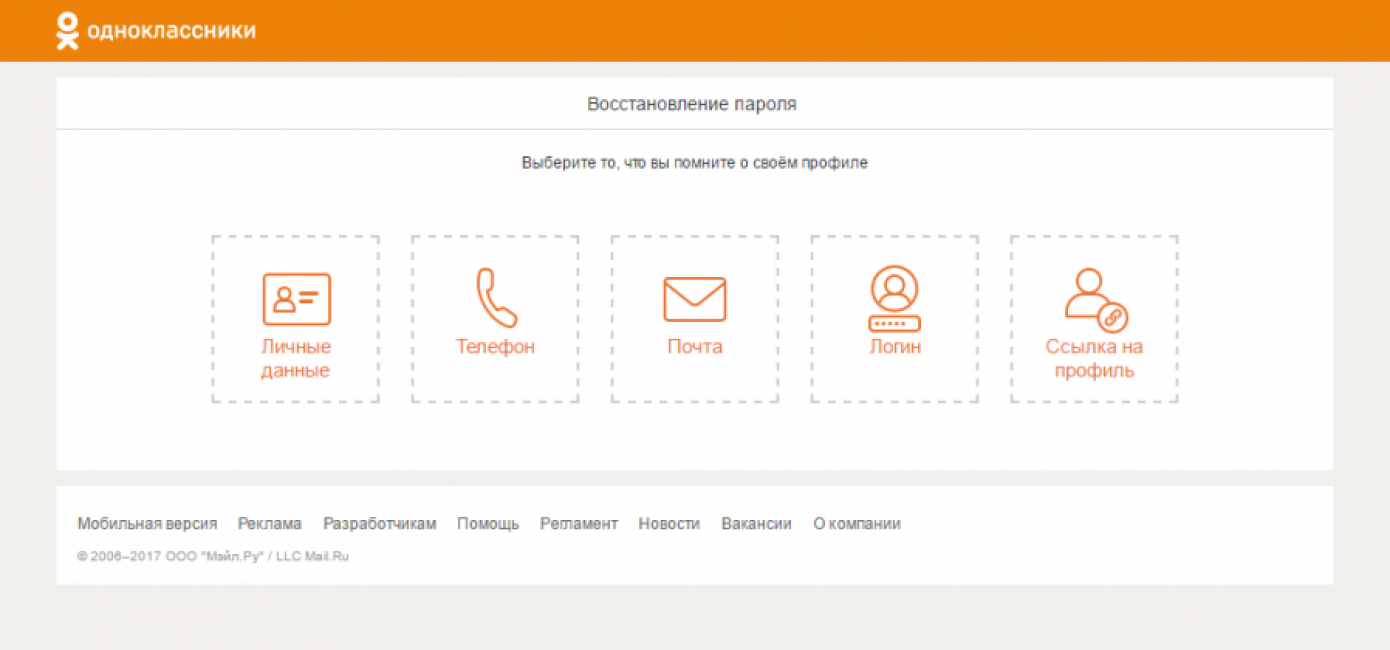Click the login user avatar icon
Screen dimensions: 1390x650
click(895, 298)
